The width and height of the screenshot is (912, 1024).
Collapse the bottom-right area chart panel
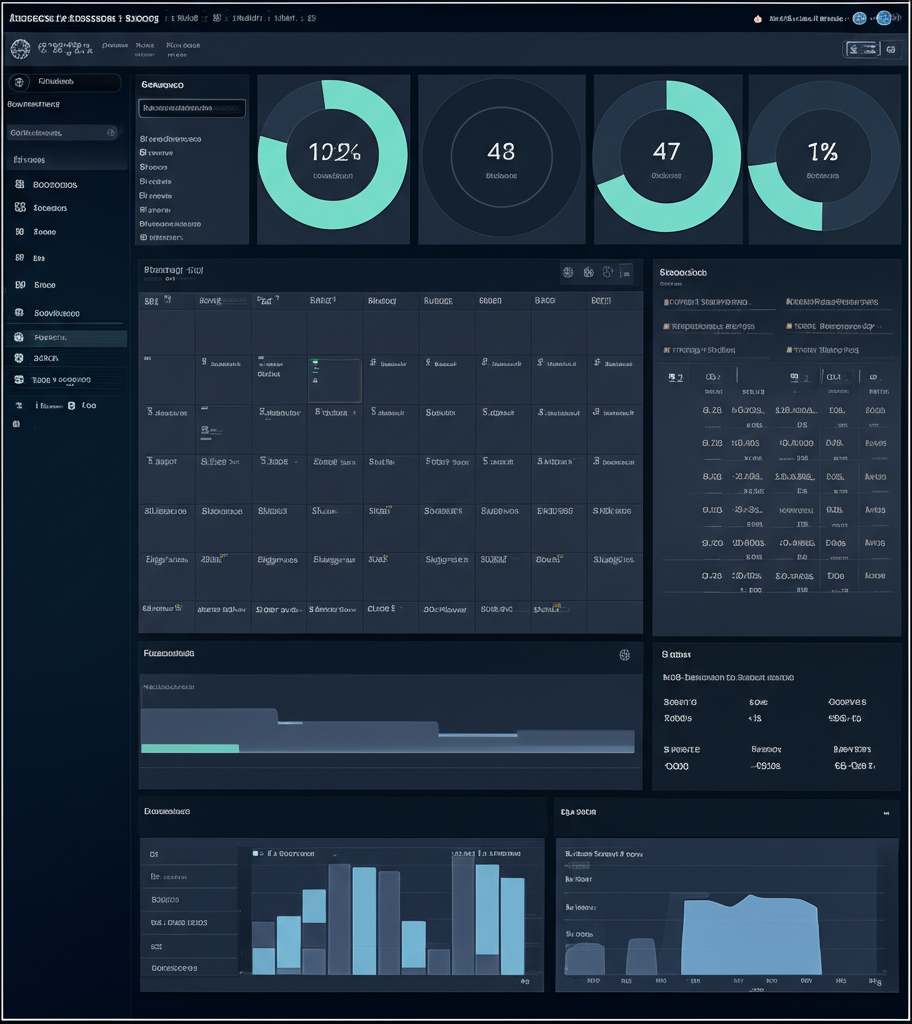pos(885,814)
